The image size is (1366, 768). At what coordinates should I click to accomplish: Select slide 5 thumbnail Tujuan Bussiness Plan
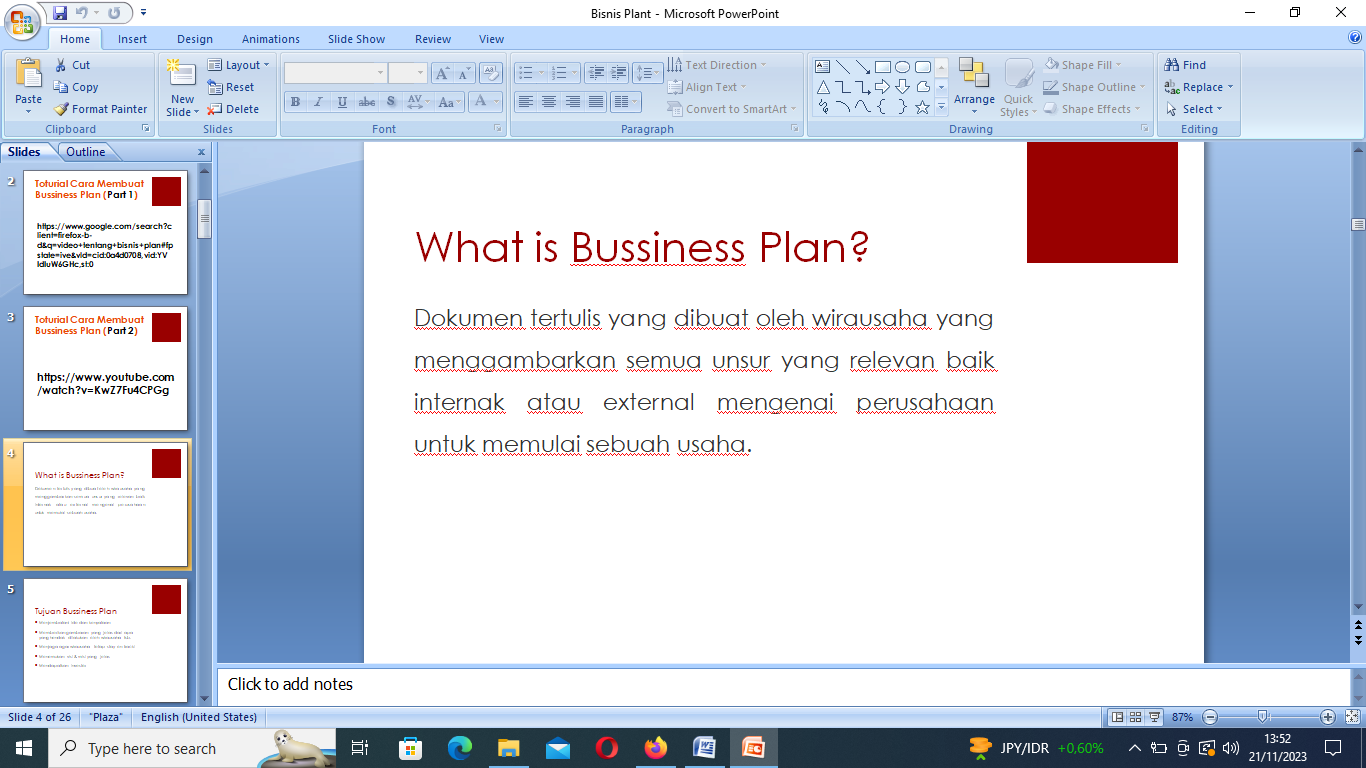click(105, 640)
